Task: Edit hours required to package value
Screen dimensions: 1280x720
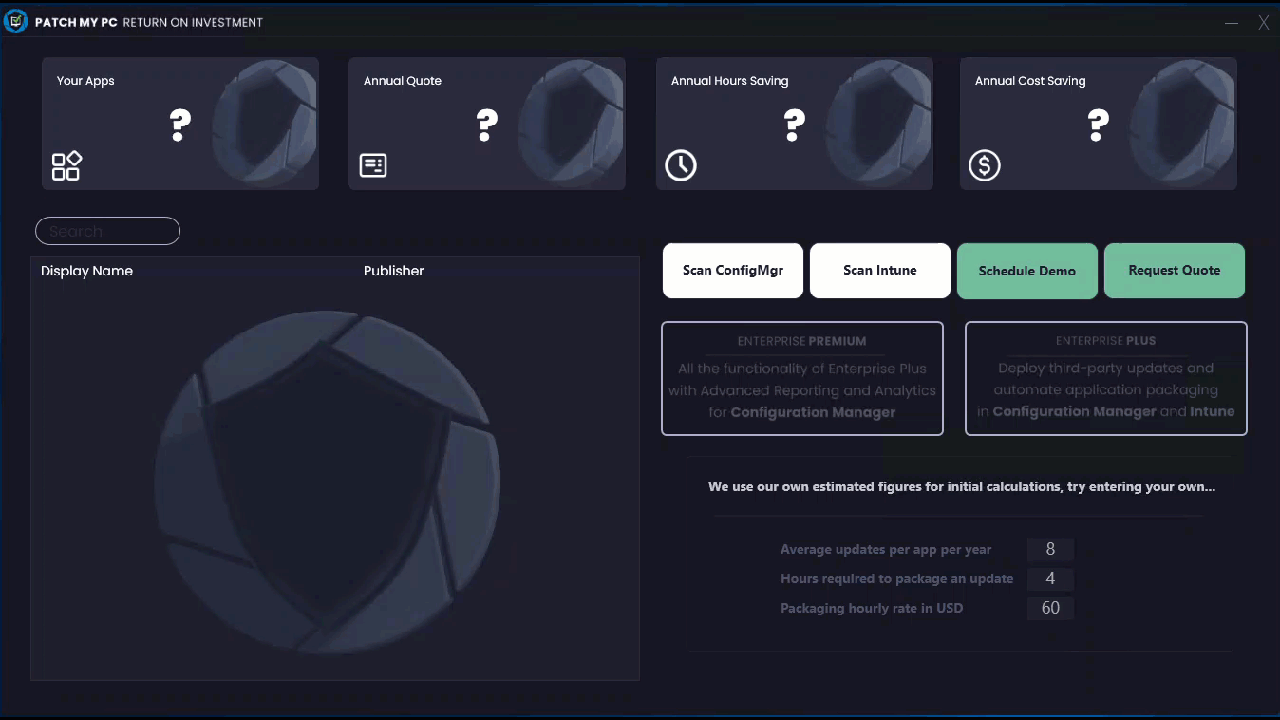Action: coord(1050,579)
